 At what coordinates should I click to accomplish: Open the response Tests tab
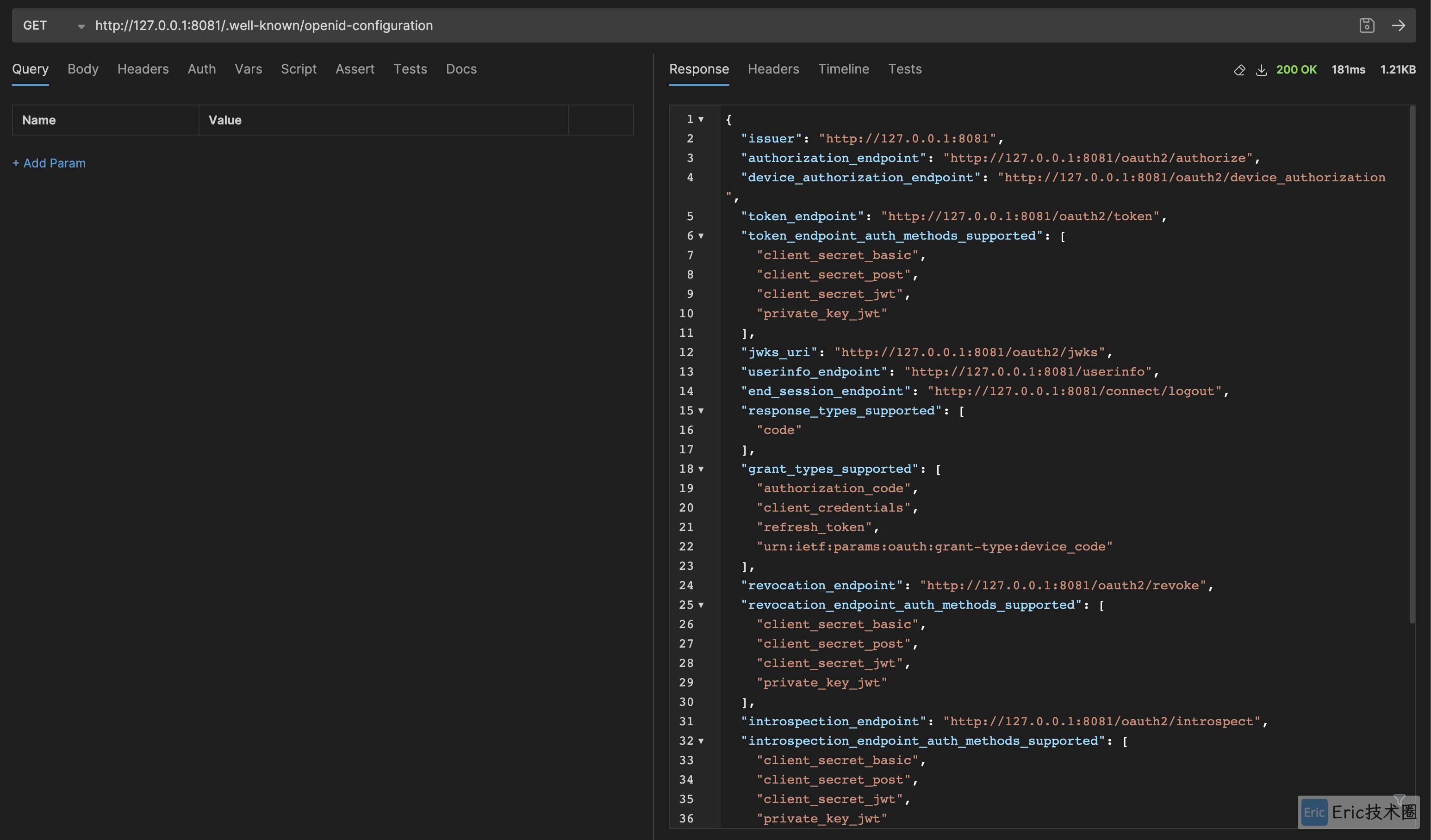click(905, 69)
